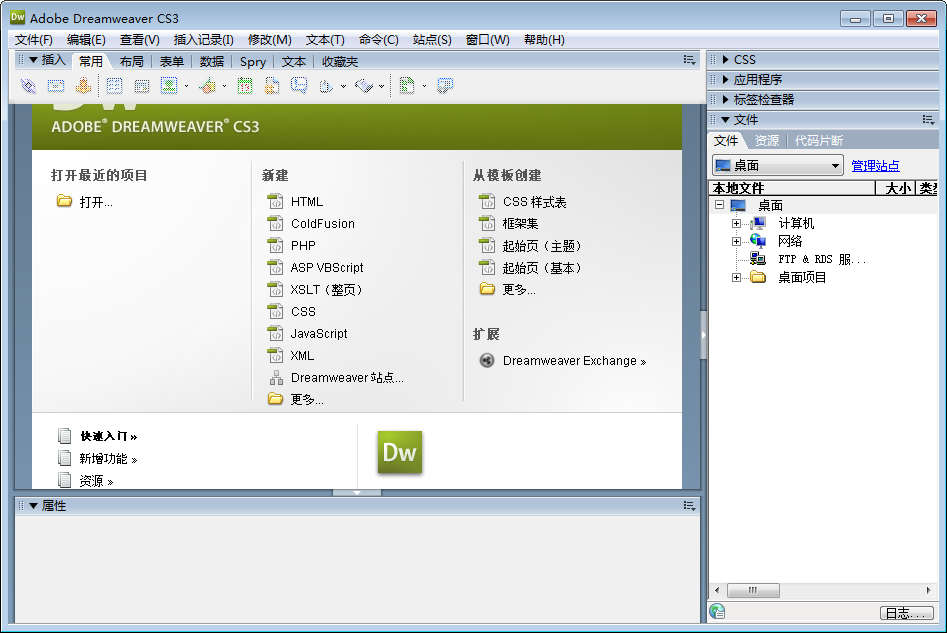Switch to the Spry insert tab
The height and width of the screenshot is (633, 947).
pyautogui.click(x=252, y=62)
